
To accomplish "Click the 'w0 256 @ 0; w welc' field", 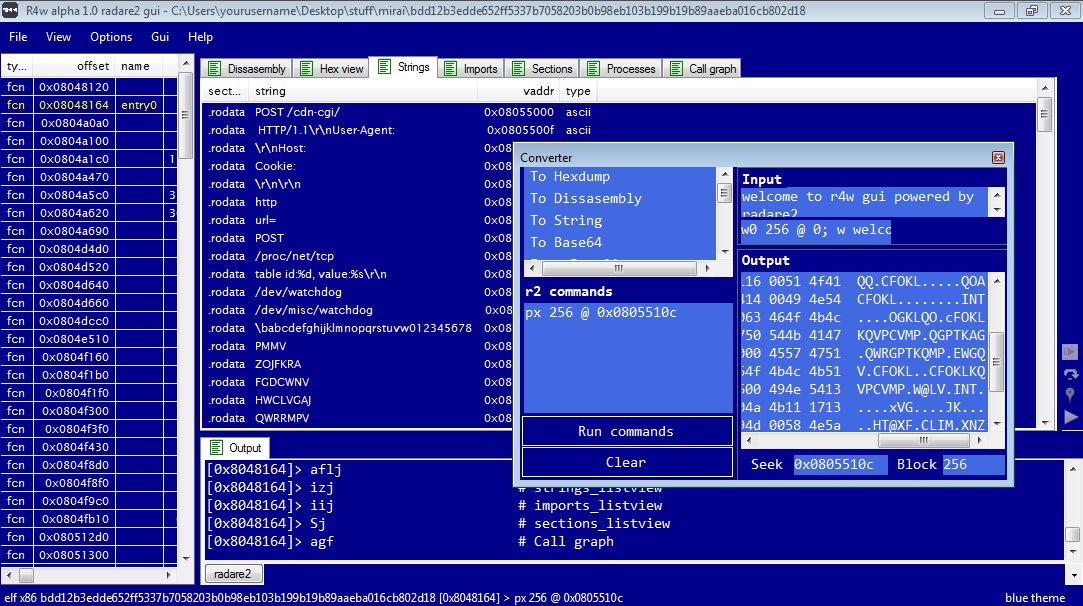I will (816, 230).
